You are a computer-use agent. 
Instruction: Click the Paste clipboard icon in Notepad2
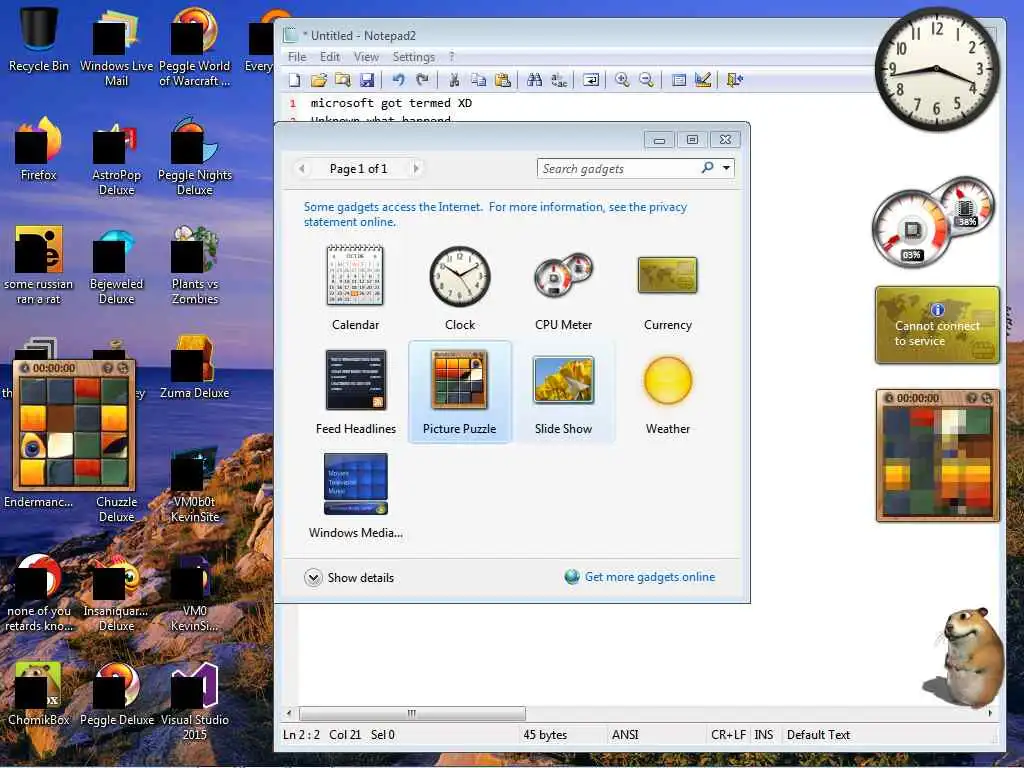(x=502, y=80)
